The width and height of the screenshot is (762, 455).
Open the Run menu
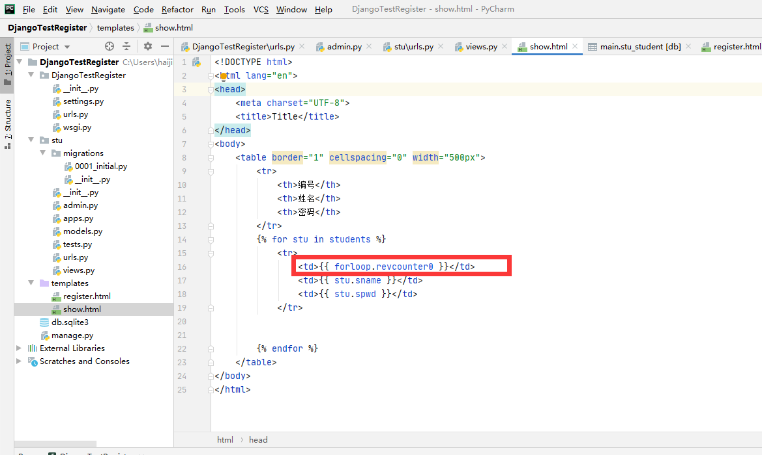(x=208, y=9)
